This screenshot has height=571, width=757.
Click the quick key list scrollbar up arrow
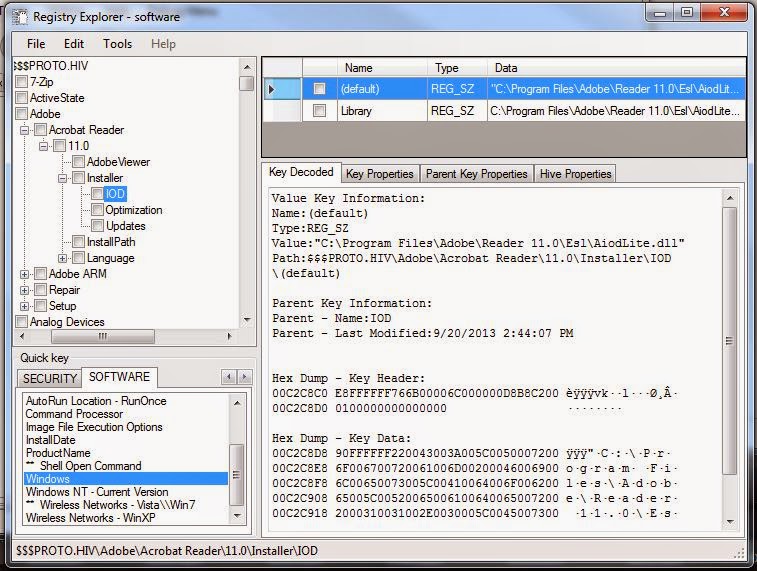coord(237,403)
